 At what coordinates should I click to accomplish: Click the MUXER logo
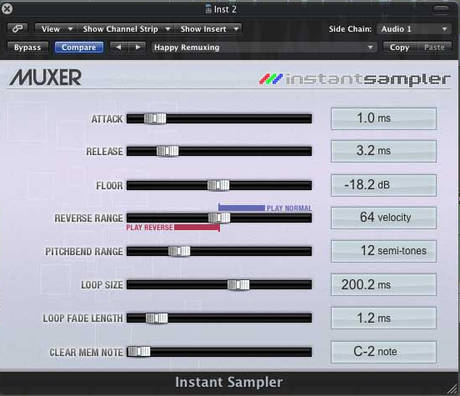click(45, 77)
